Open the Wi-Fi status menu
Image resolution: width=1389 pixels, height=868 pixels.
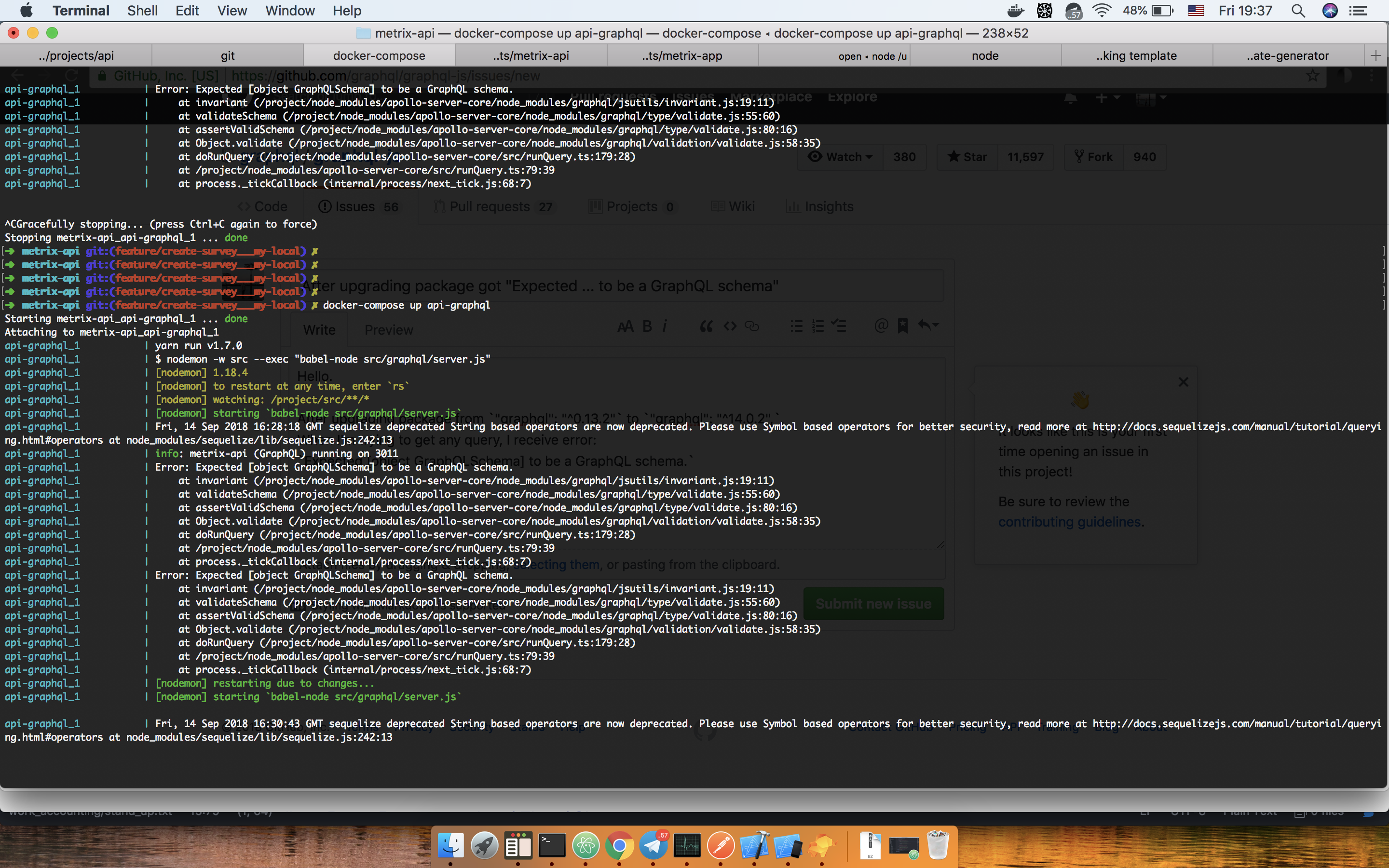click(x=1102, y=10)
